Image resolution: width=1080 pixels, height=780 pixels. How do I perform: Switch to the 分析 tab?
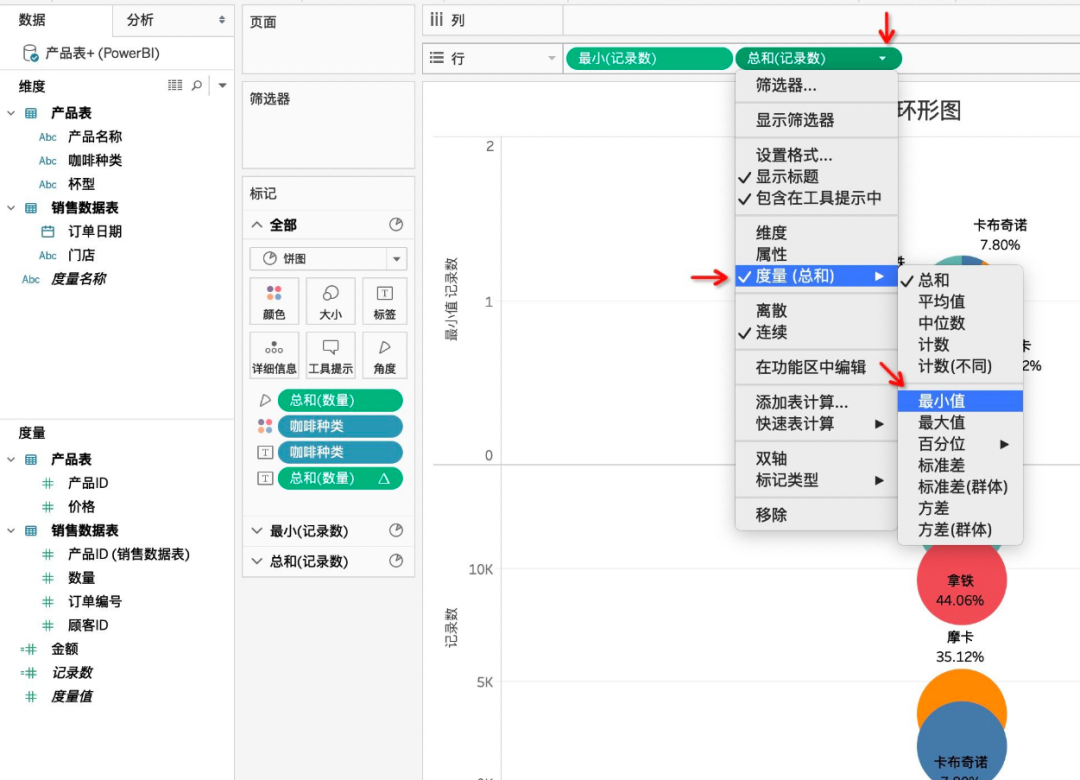tap(140, 20)
